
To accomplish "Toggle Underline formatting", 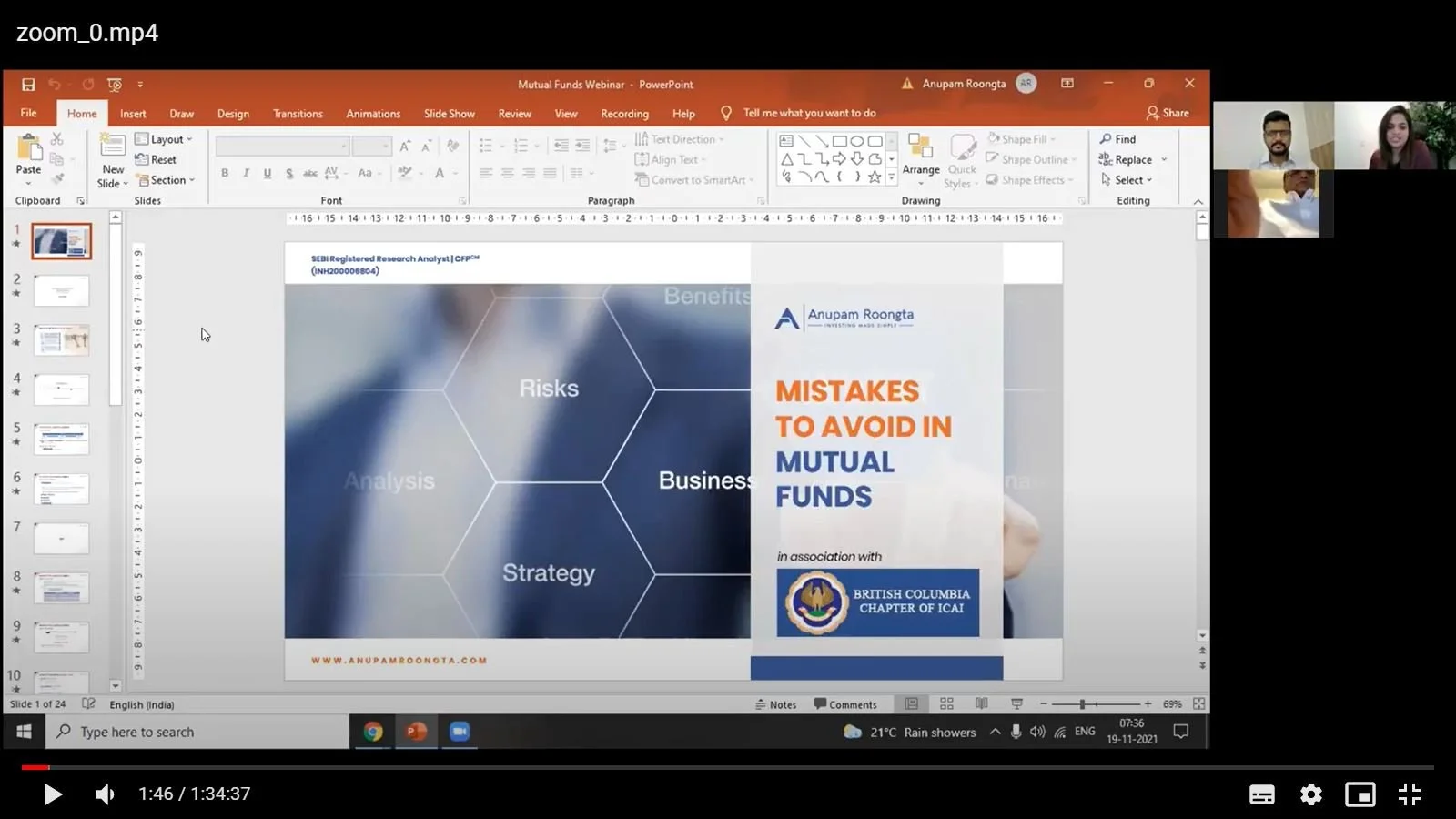I will click(x=268, y=173).
